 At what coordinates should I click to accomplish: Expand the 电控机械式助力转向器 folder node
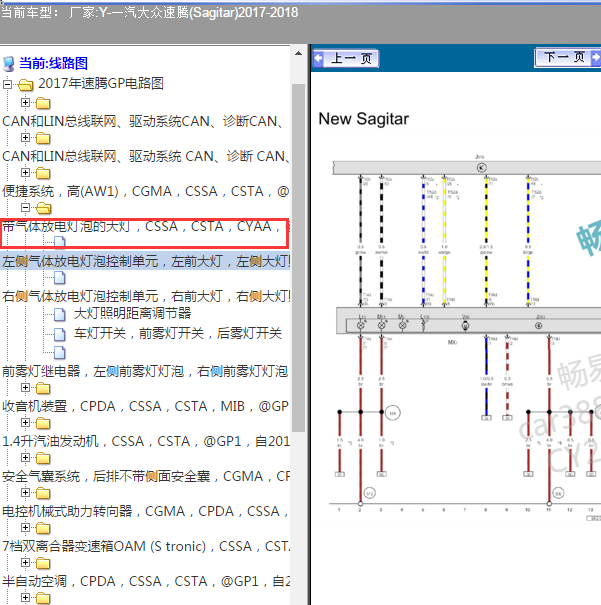(25, 493)
